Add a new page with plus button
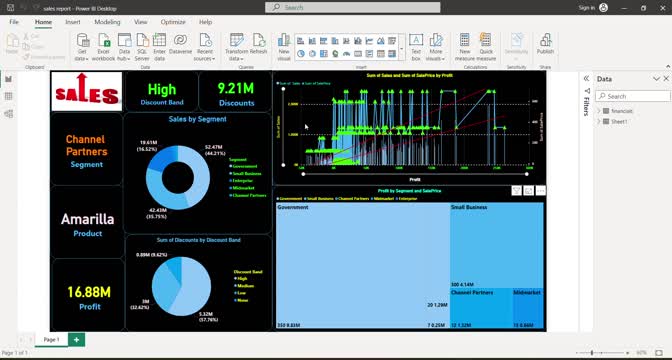This screenshot has height=360, width=672. [76, 339]
